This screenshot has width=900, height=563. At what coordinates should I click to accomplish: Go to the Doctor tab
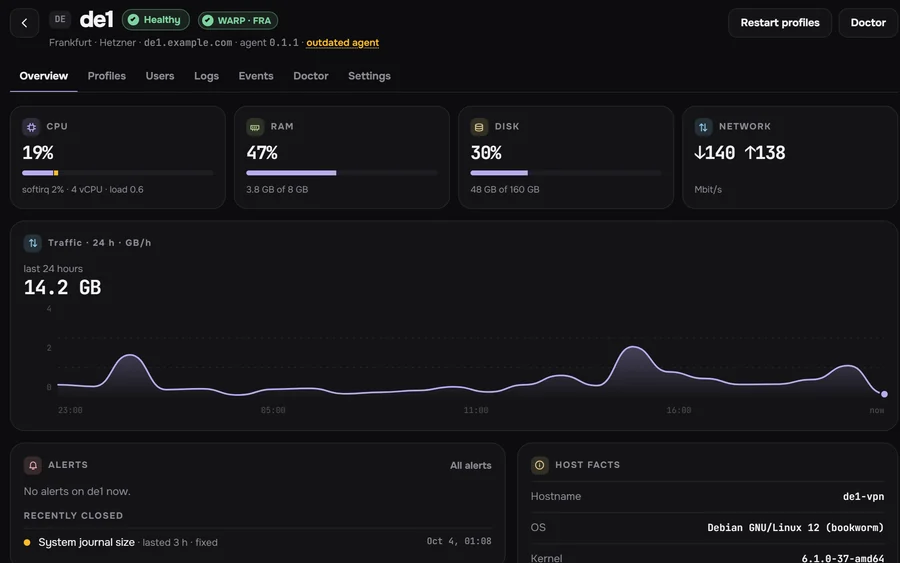(x=311, y=76)
